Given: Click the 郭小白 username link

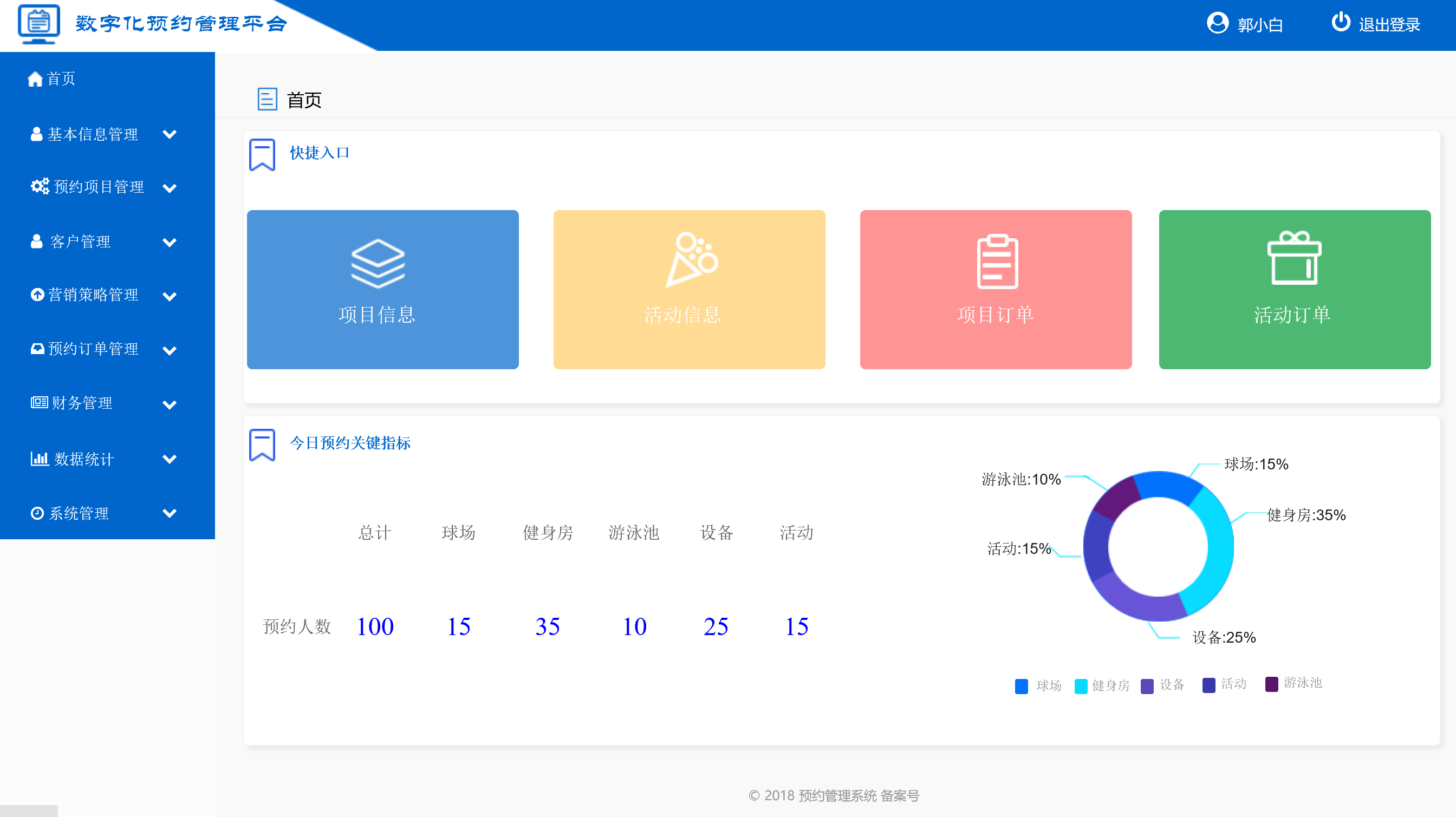Looking at the screenshot, I should click(1260, 24).
